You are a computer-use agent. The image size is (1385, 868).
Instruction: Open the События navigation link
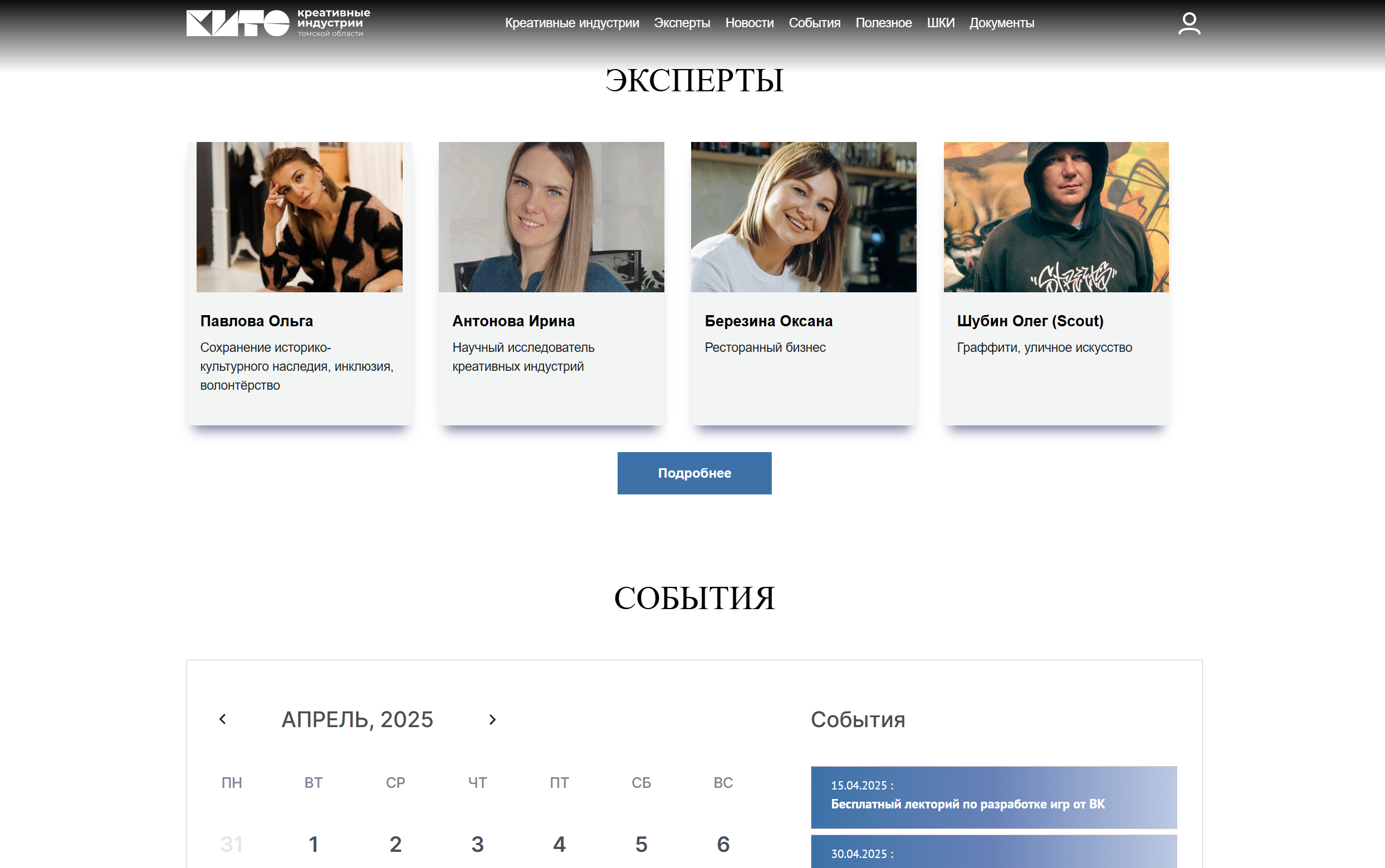click(x=814, y=23)
